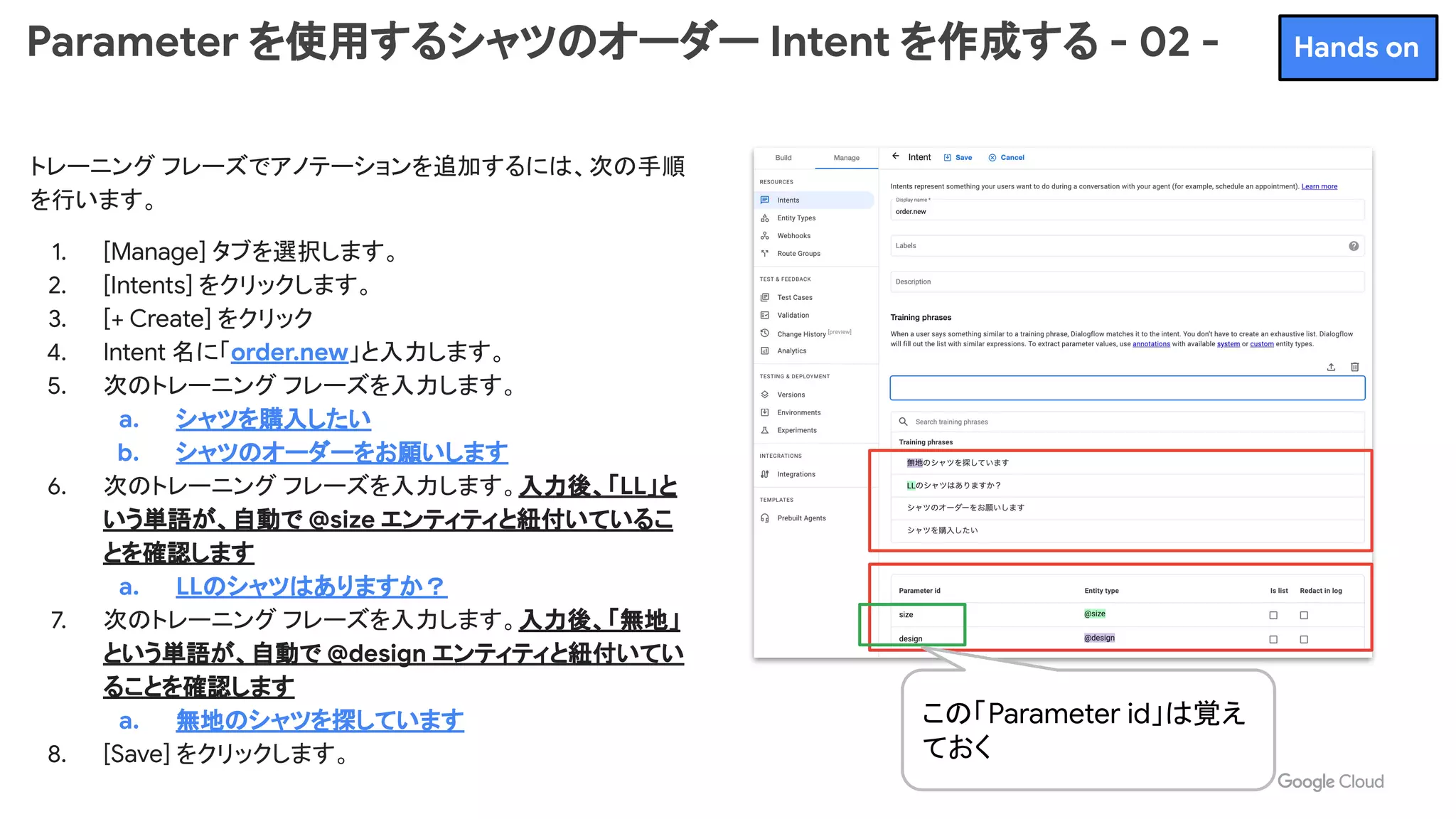The image size is (1456, 819).
Task: Tick Redact in log checkbox for design
Action: click(1304, 639)
